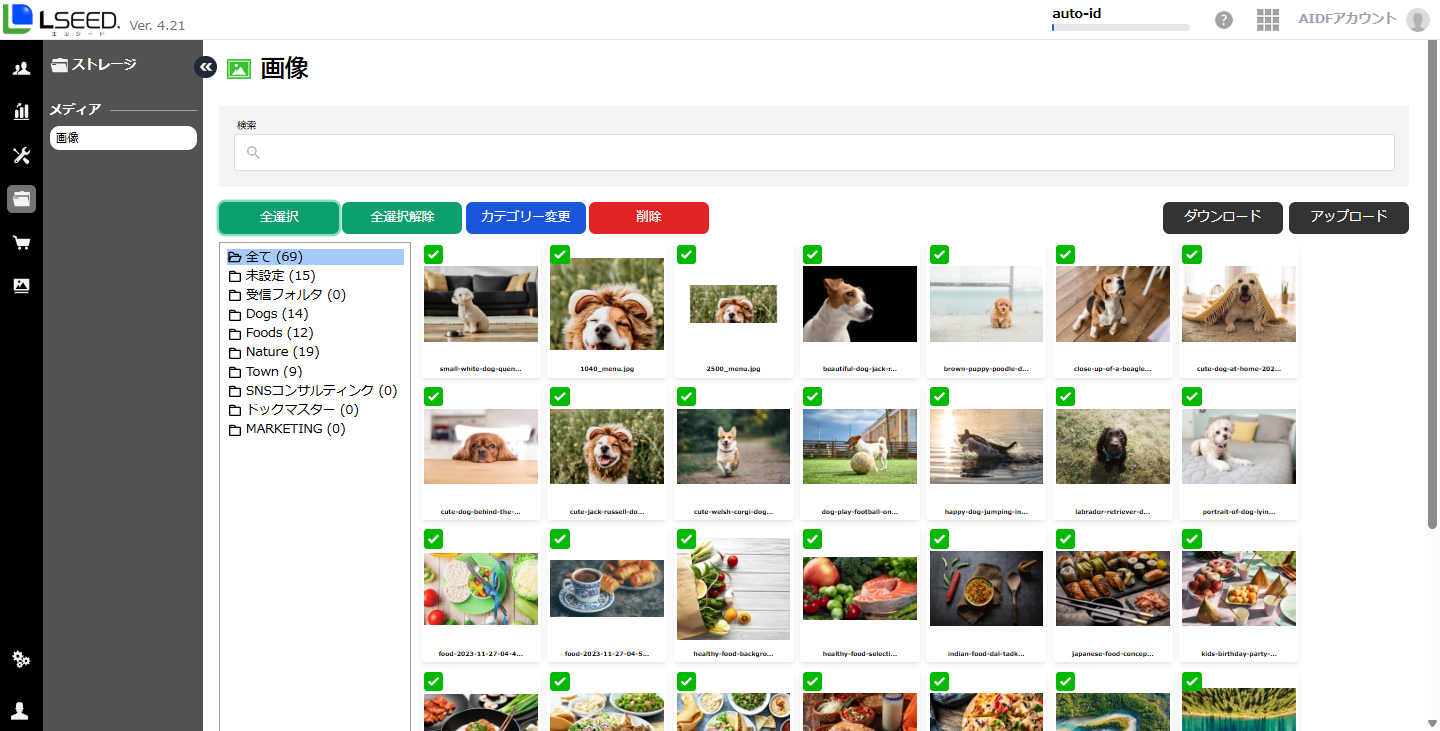The width and height of the screenshot is (1440, 731).
Task: Deselect the 1040_menu.jpg checkbox
Action: coord(560,254)
